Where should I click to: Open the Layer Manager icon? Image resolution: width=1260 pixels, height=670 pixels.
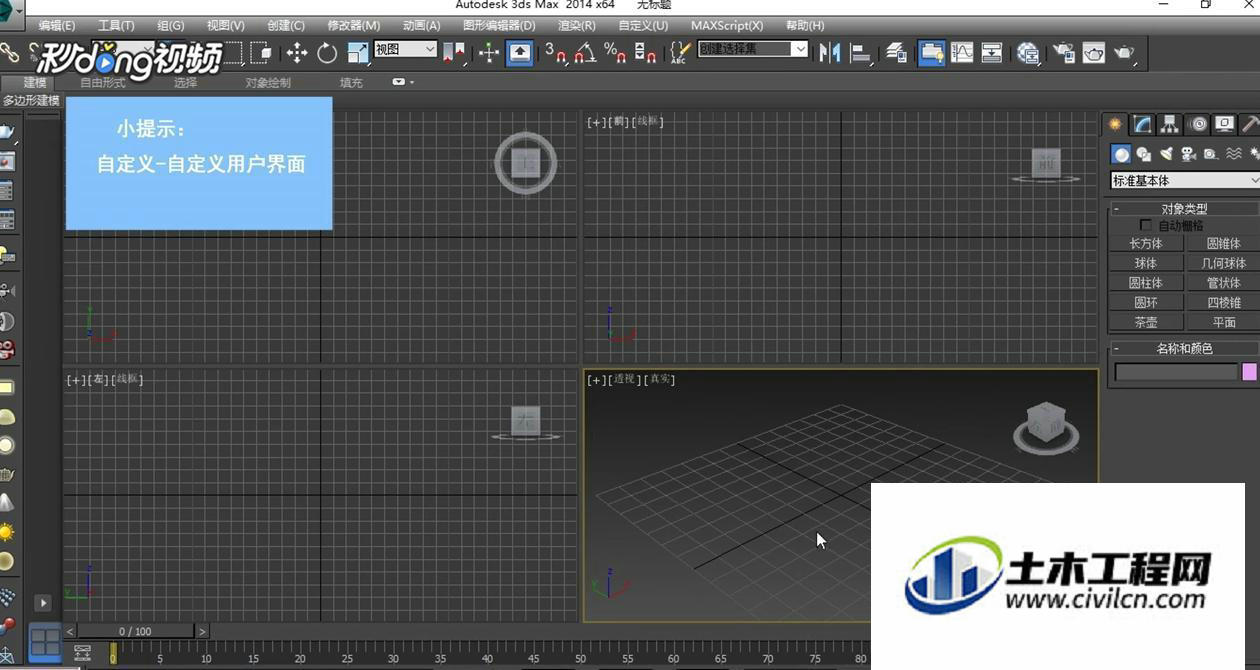coord(897,53)
